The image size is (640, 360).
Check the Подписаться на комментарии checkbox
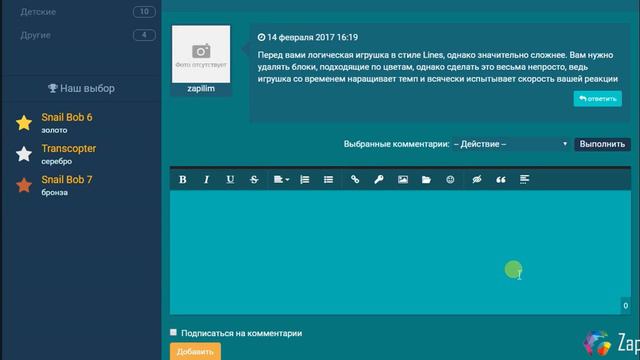click(x=173, y=332)
